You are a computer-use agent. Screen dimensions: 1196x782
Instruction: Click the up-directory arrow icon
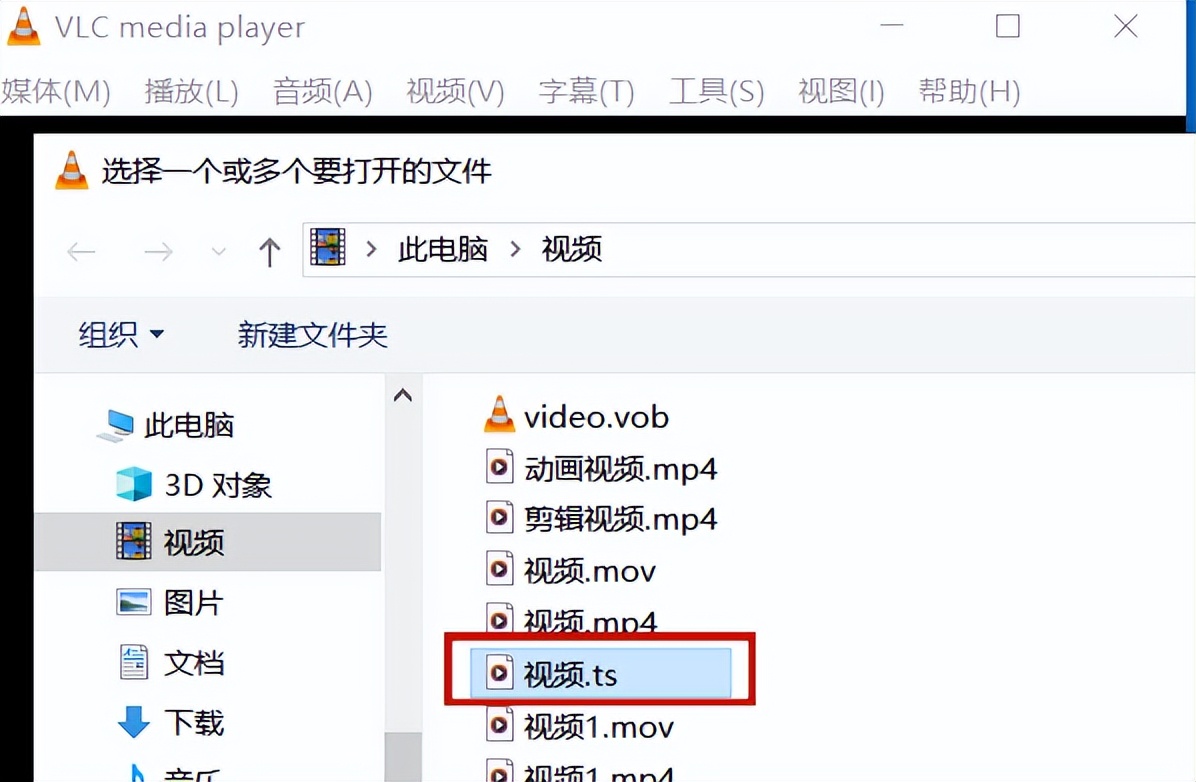click(x=269, y=251)
